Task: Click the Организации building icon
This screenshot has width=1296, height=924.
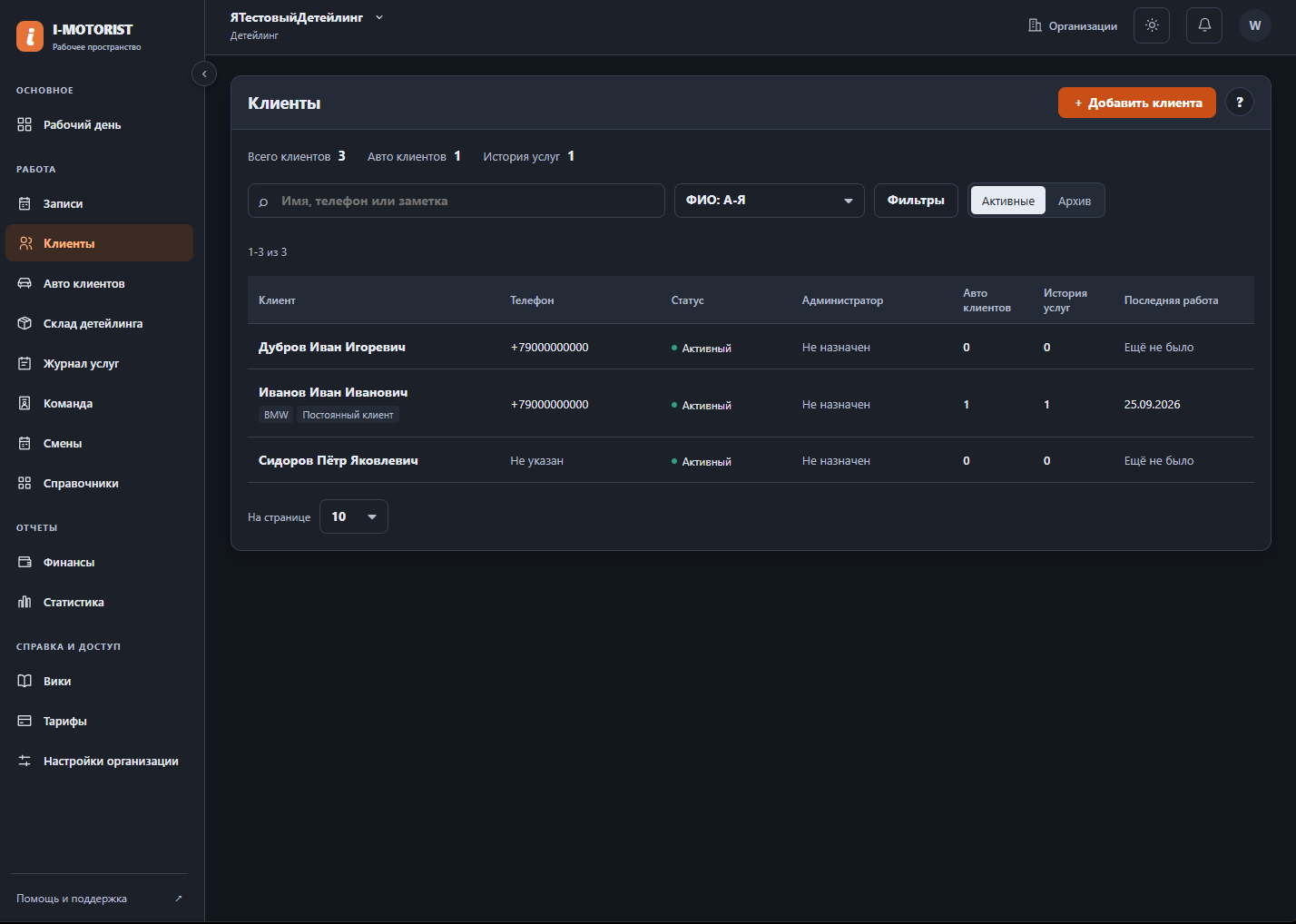Action: pos(1035,25)
